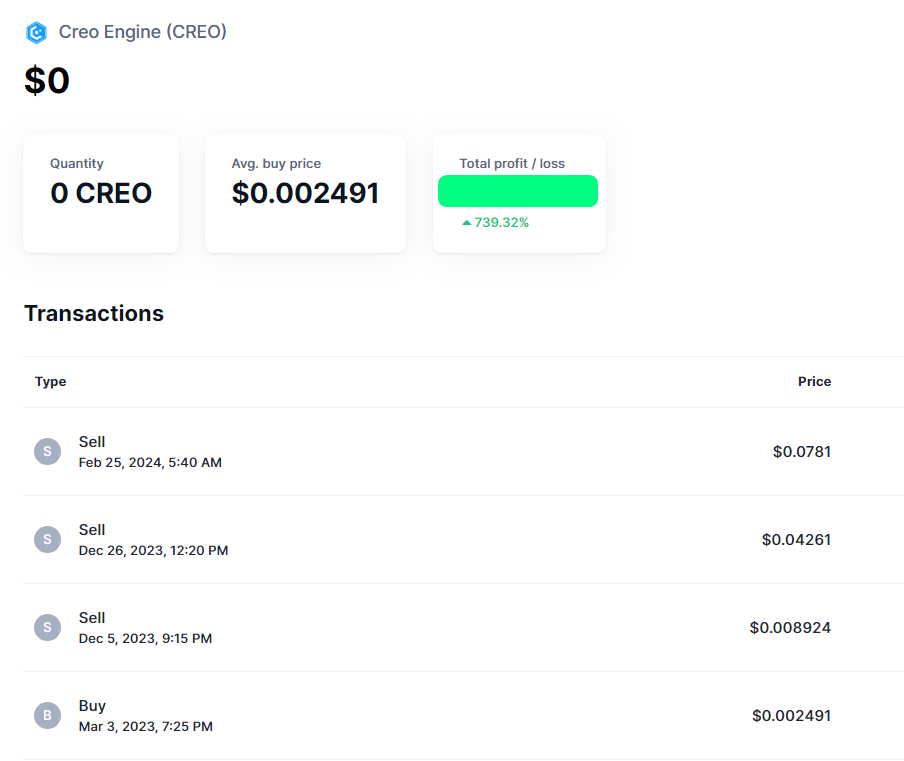
Task: Click the green upward triangle indicator
Action: click(466, 222)
